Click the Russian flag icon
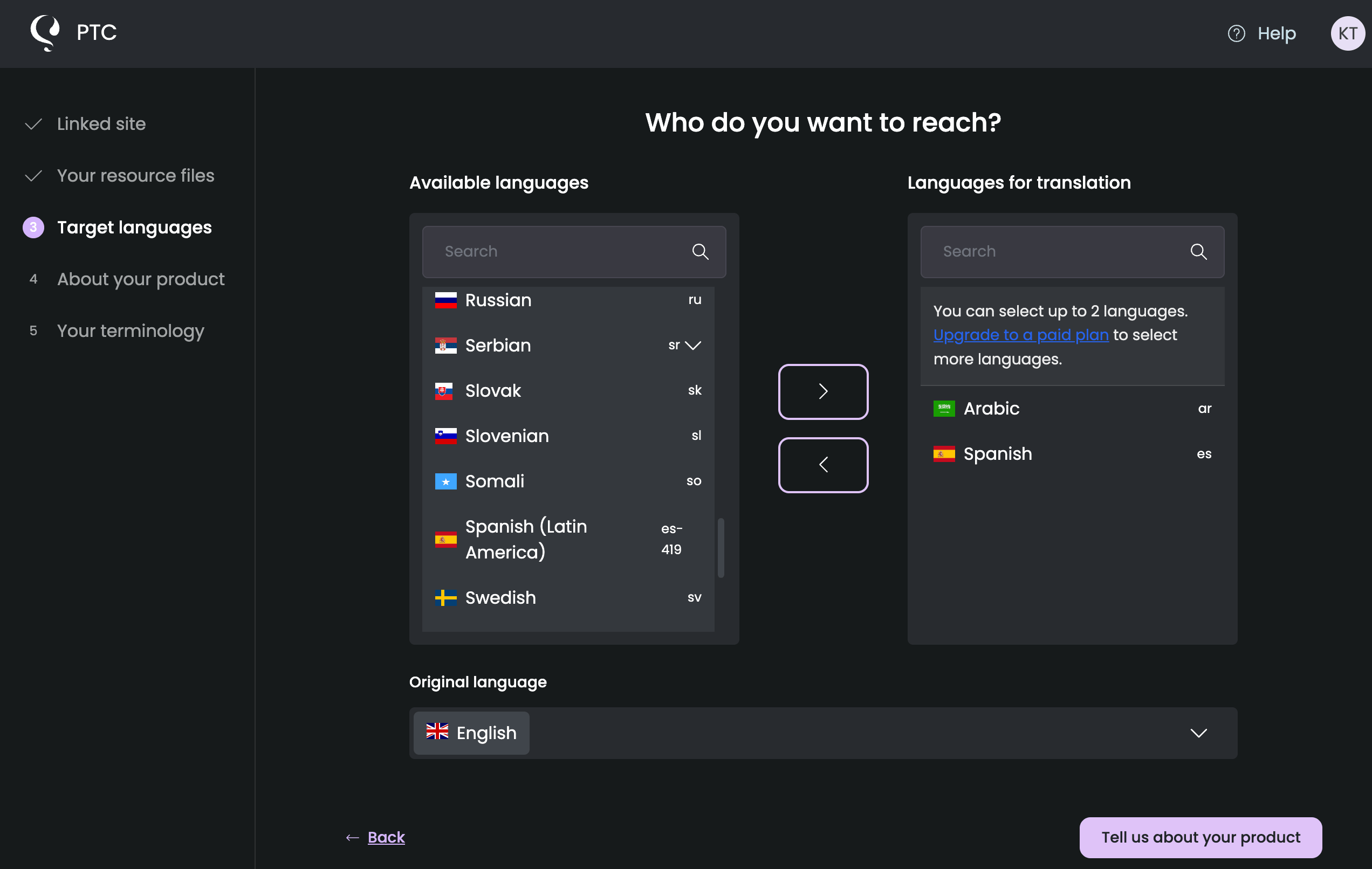The height and width of the screenshot is (869, 1372). point(445,300)
